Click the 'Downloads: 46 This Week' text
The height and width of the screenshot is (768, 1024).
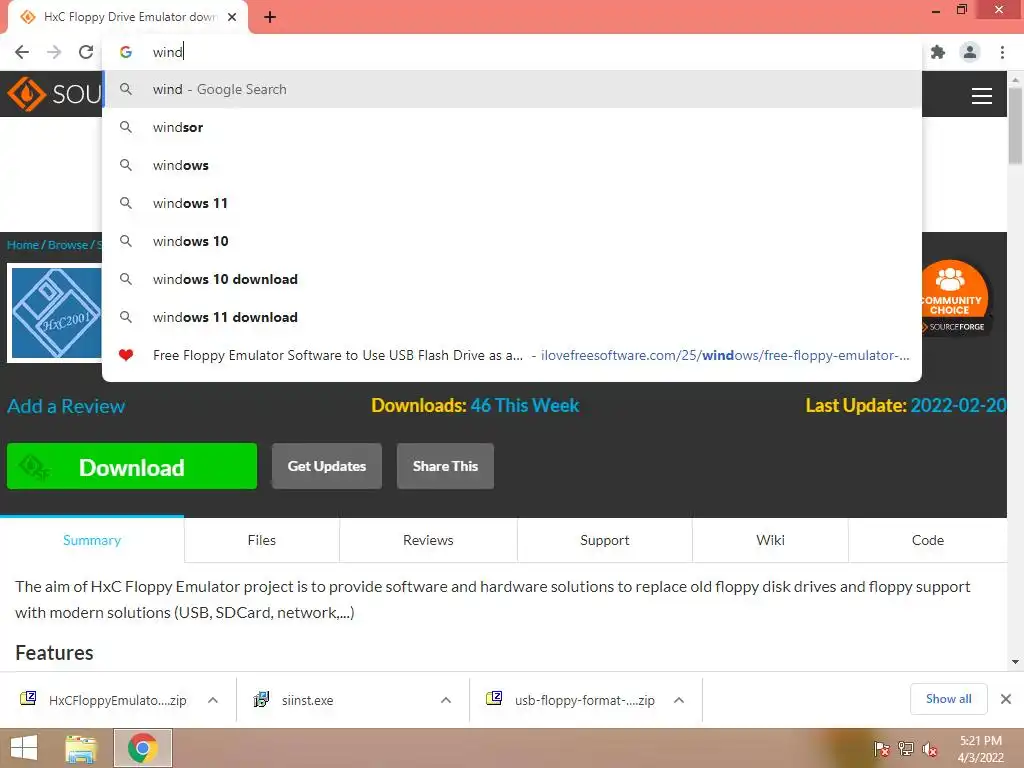[x=475, y=406]
